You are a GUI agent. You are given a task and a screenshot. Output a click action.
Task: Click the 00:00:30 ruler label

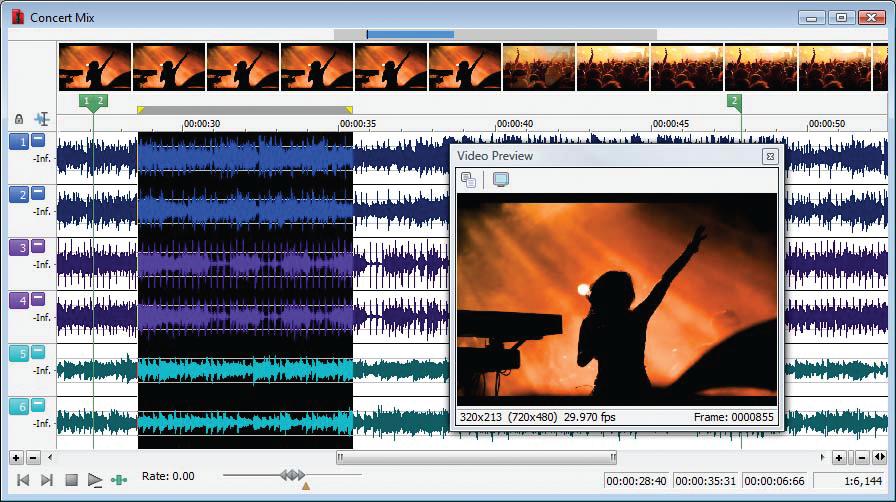202,123
